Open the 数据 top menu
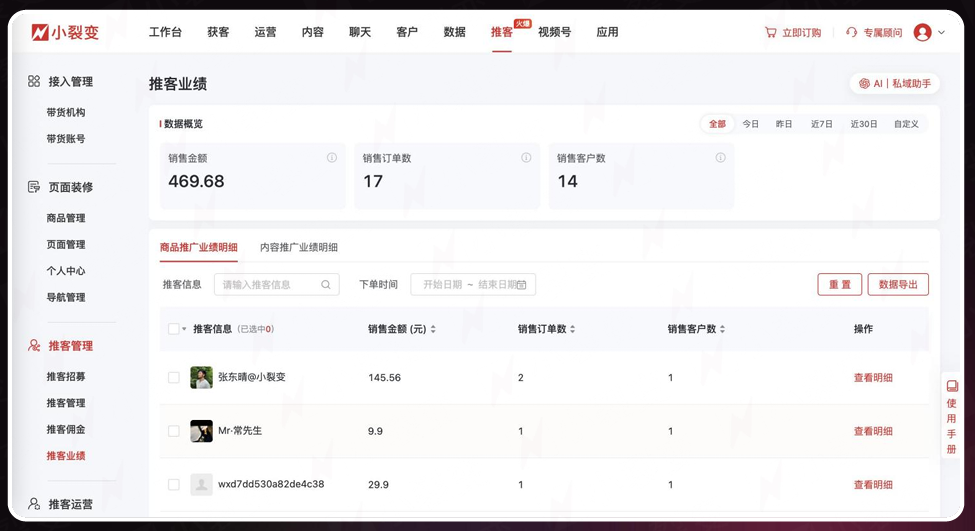Viewport: 975px width, 531px height. coord(454,32)
